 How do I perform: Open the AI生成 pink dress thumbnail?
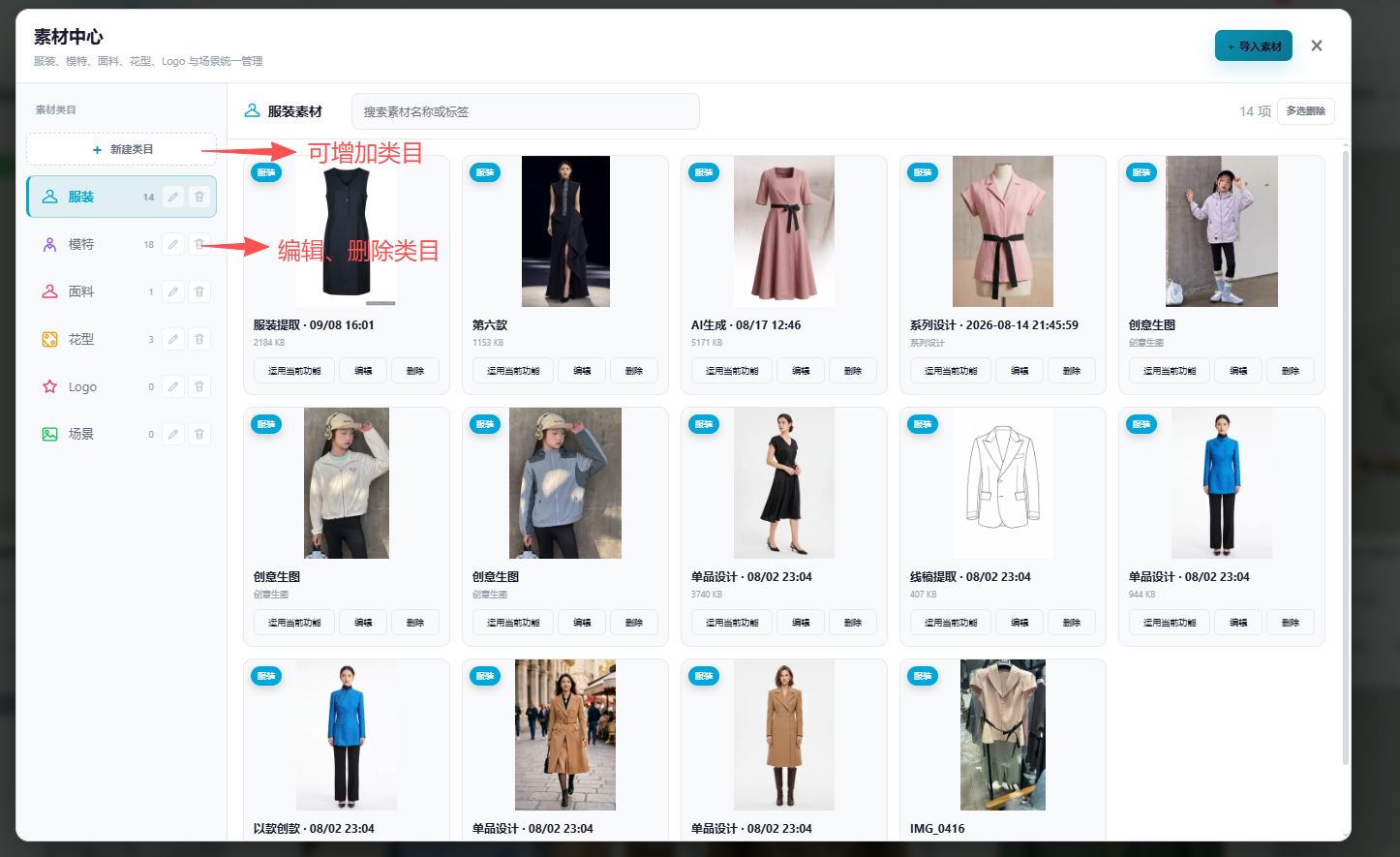click(x=784, y=231)
